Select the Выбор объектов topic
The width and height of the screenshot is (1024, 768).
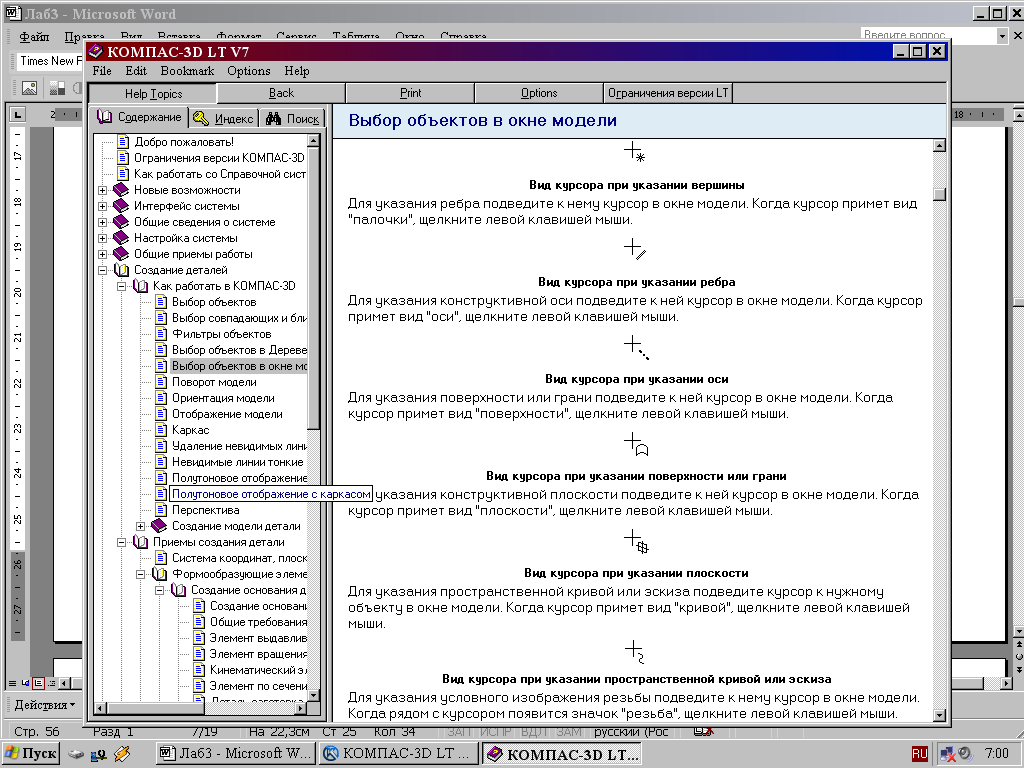point(214,302)
